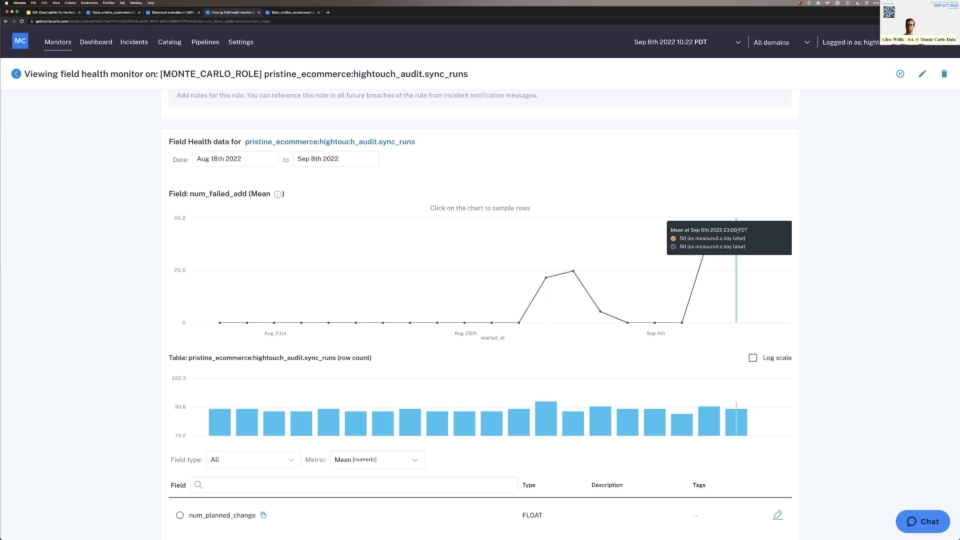Edit the monitor with the pencil icon

click(922, 74)
